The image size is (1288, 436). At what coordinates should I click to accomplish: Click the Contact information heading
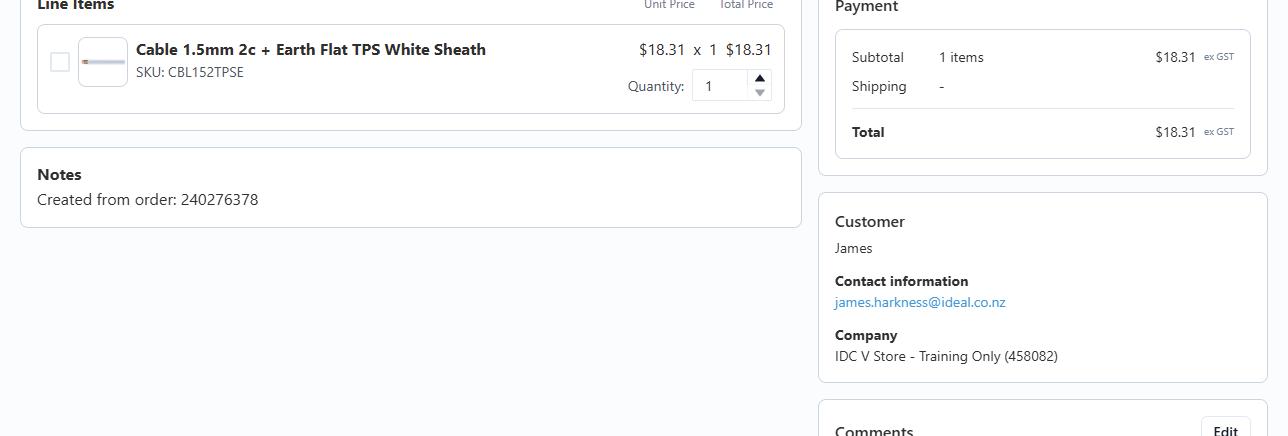tap(901, 281)
